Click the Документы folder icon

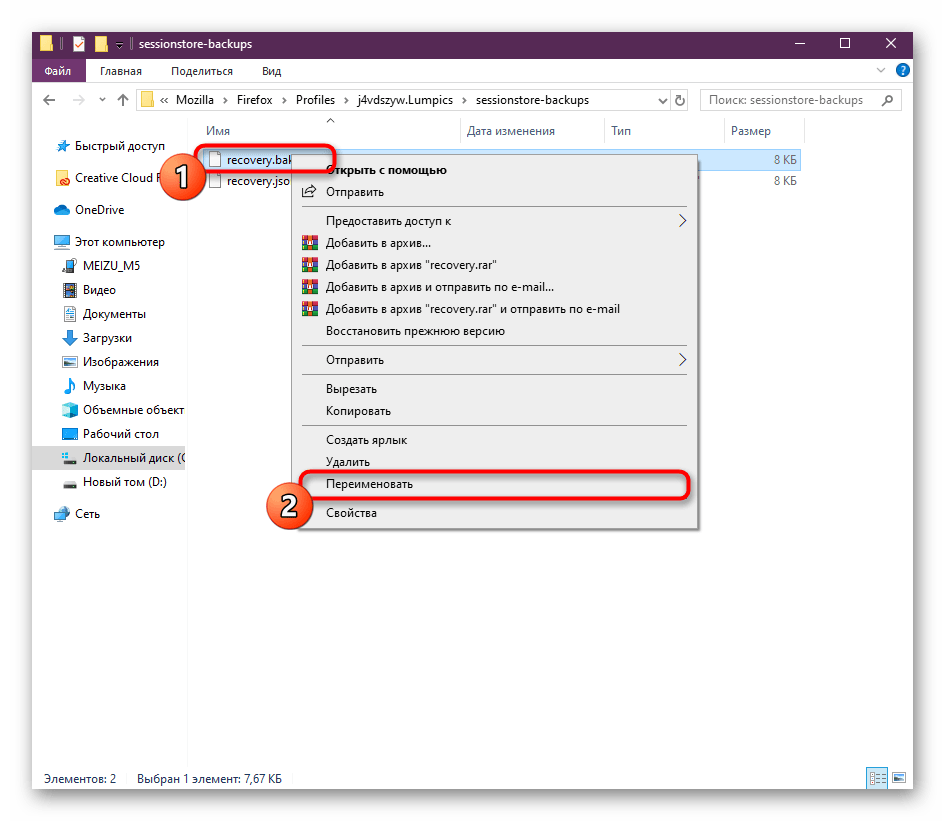(x=70, y=314)
